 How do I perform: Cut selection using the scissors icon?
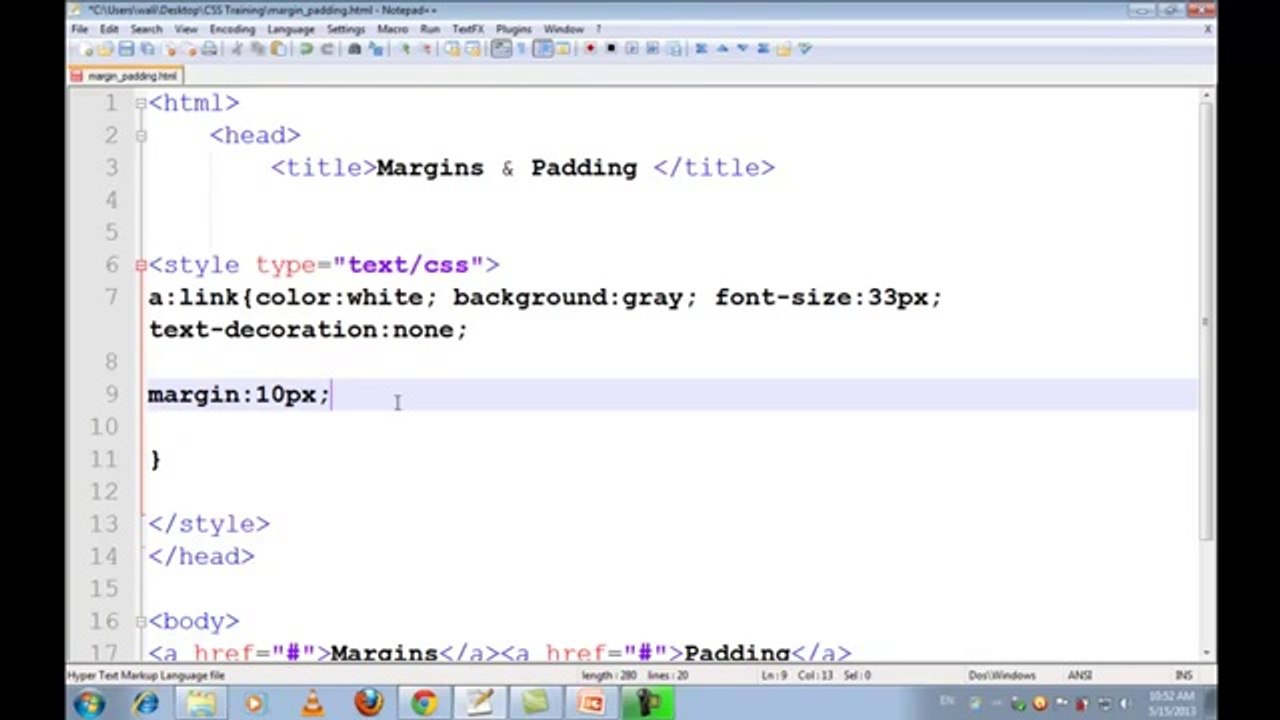(x=237, y=48)
